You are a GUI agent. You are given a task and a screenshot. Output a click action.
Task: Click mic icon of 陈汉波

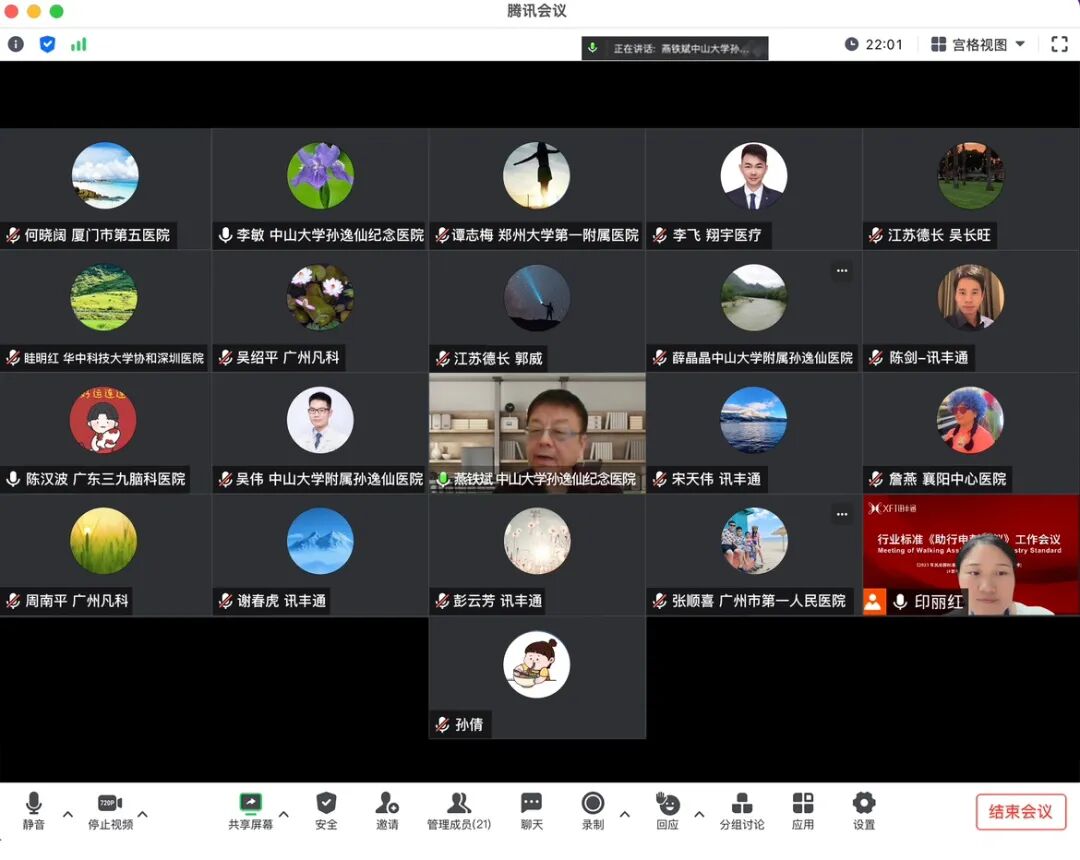click(13, 479)
